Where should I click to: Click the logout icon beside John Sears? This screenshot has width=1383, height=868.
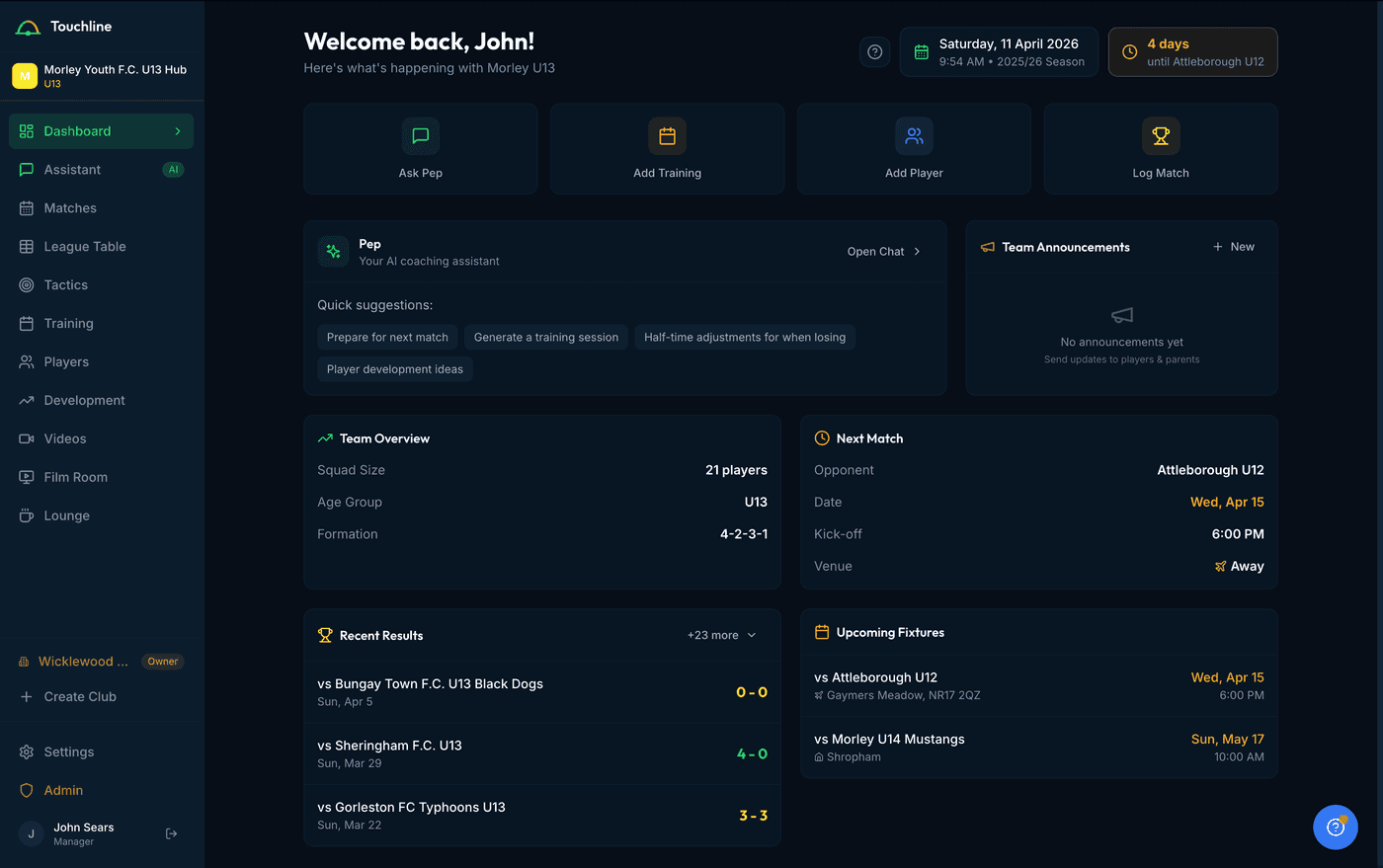[171, 834]
